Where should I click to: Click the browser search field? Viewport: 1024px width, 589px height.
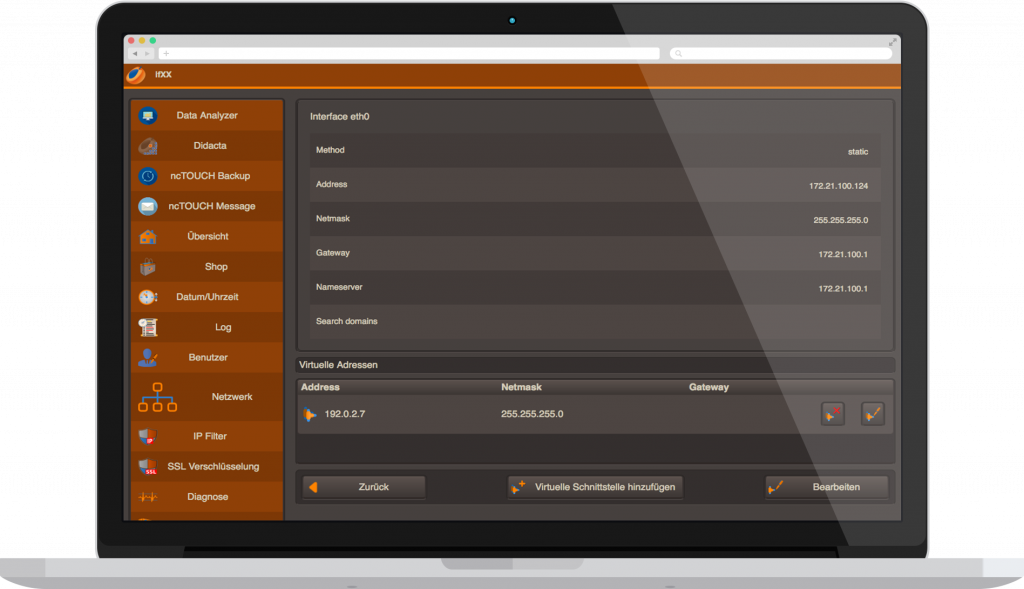(781, 54)
